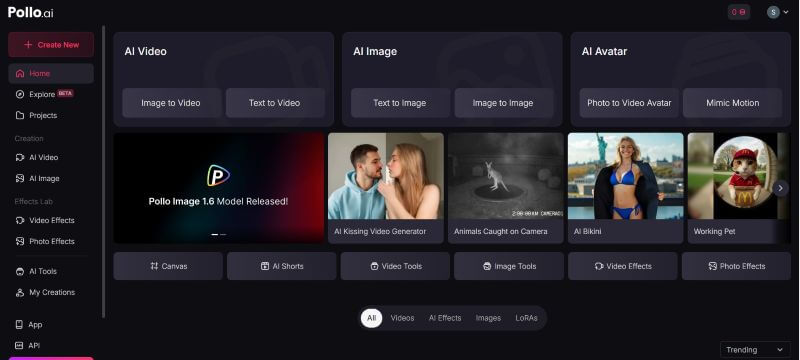800x360 pixels.
Task: Click the Video Effects sidebar icon
Action: pos(20,220)
